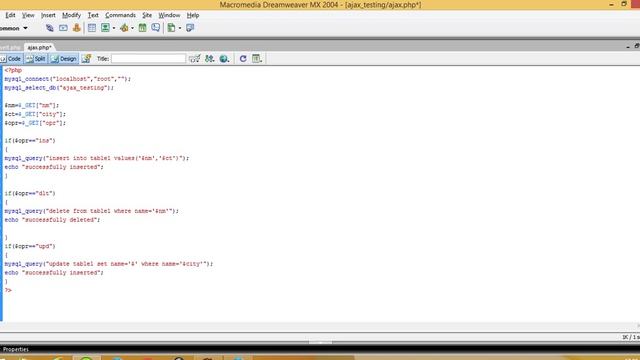Open the Edit menu
The image size is (640, 360).
click(10, 15)
